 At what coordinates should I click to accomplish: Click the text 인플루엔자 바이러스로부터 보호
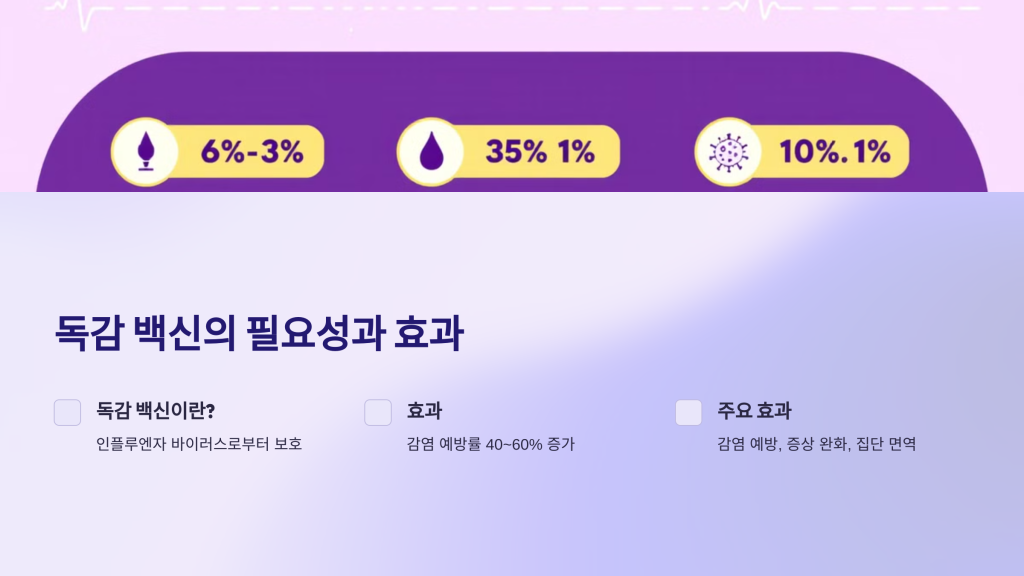(x=199, y=444)
